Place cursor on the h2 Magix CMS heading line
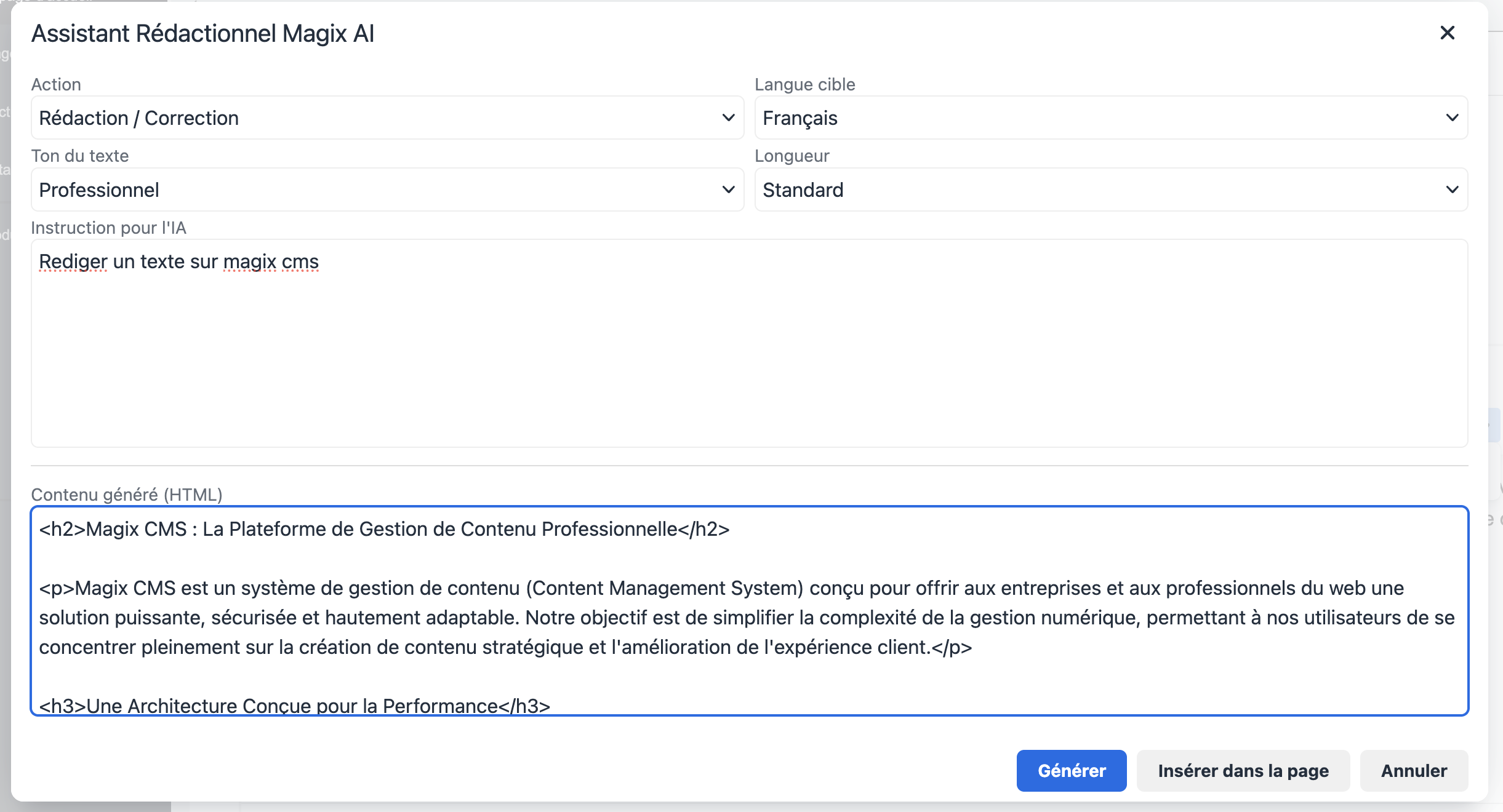 pyautogui.click(x=384, y=529)
